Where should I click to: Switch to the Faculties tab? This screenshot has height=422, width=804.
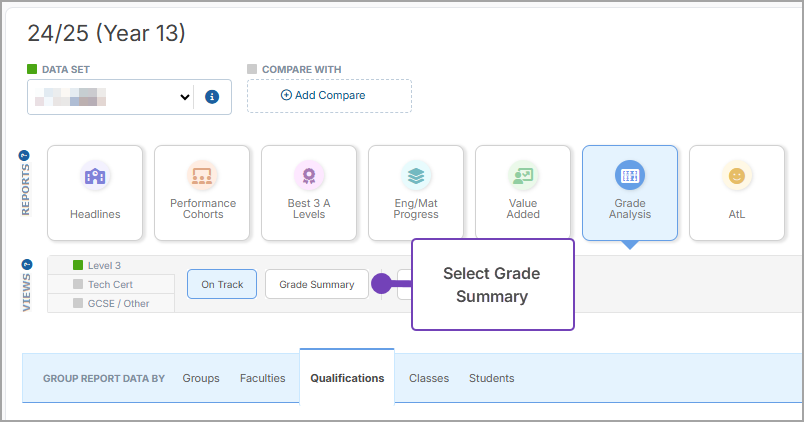click(262, 378)
